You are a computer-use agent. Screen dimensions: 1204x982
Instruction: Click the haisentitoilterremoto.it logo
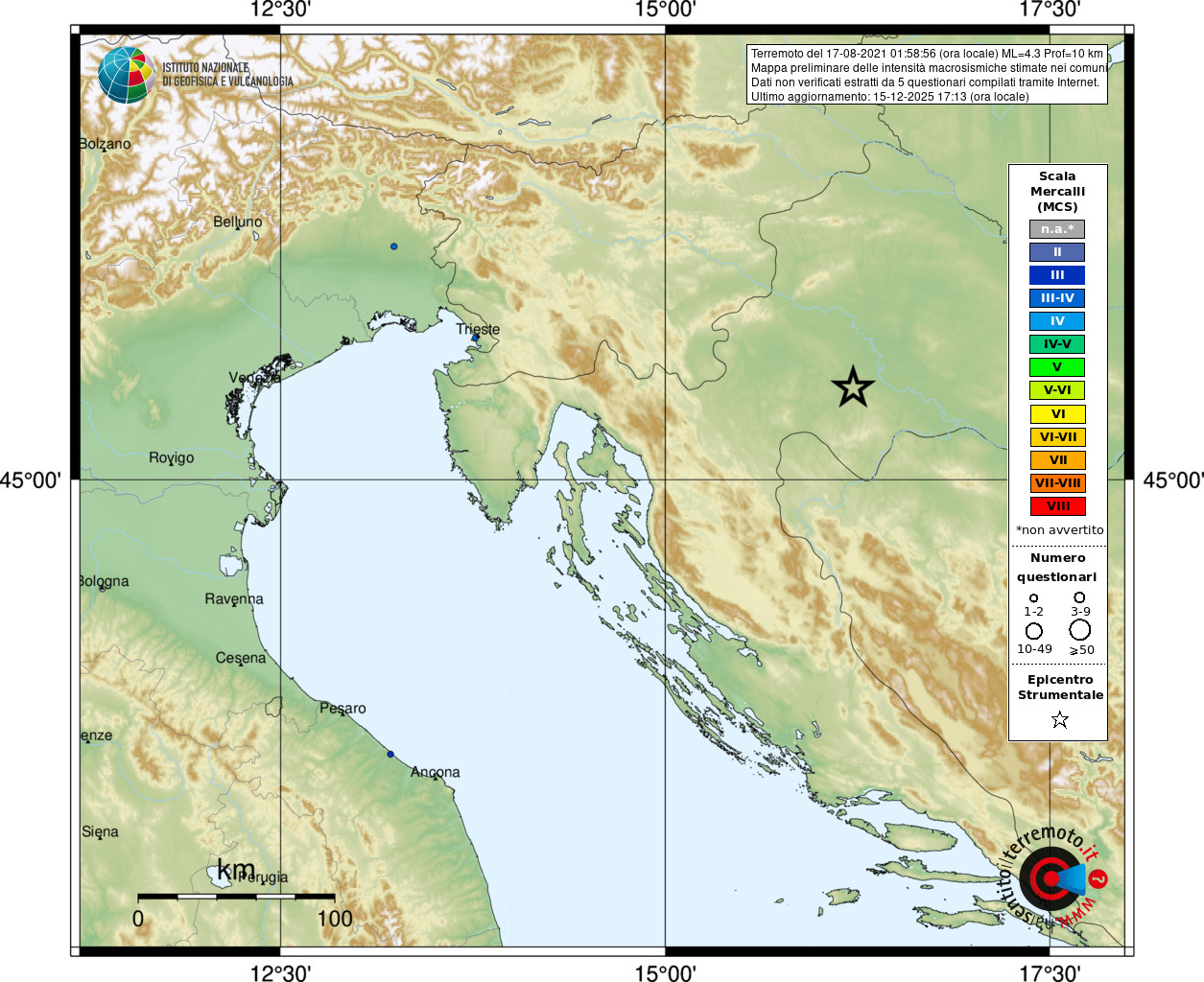coord(1052,877)
